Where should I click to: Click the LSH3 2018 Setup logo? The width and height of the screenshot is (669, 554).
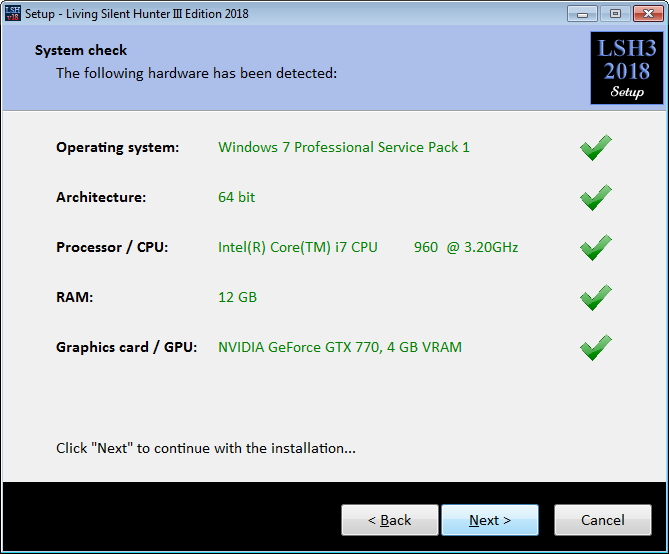(626, 68)
